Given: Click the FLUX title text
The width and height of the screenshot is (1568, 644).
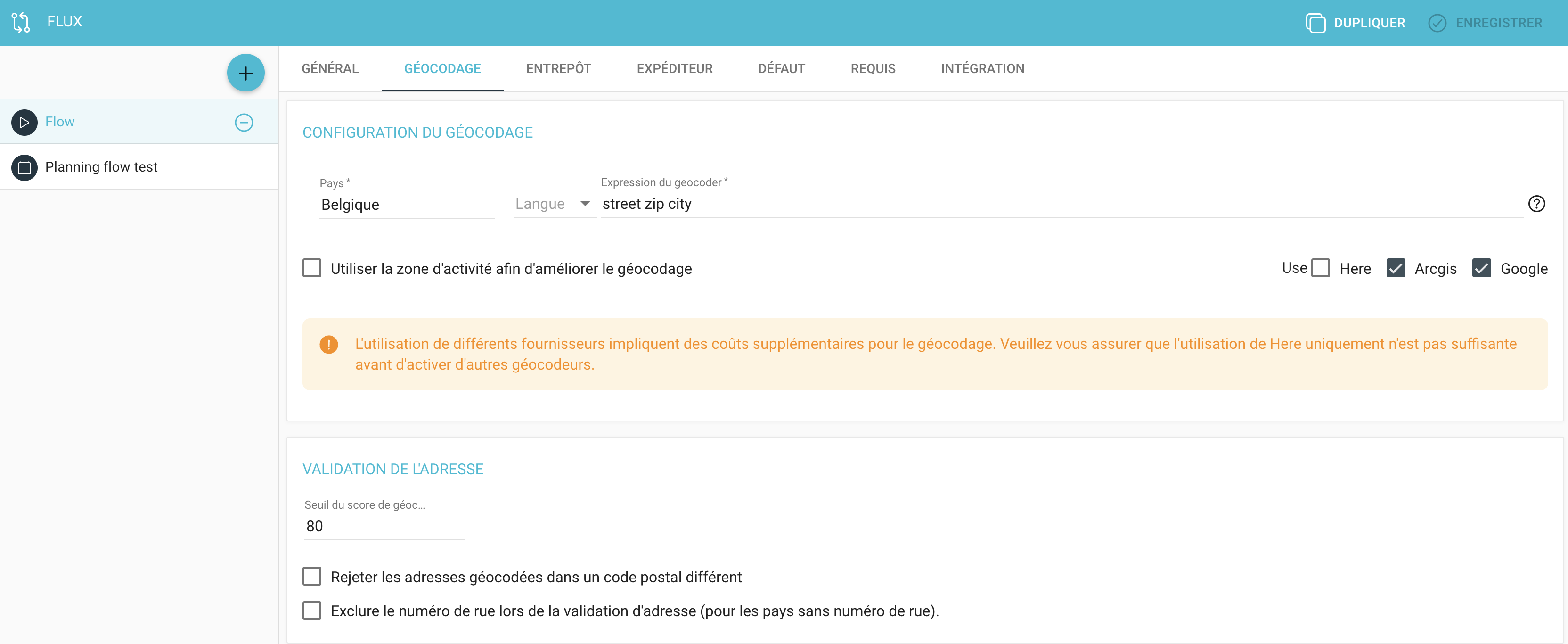Looking at the screenshot, I should pos(65,21).
